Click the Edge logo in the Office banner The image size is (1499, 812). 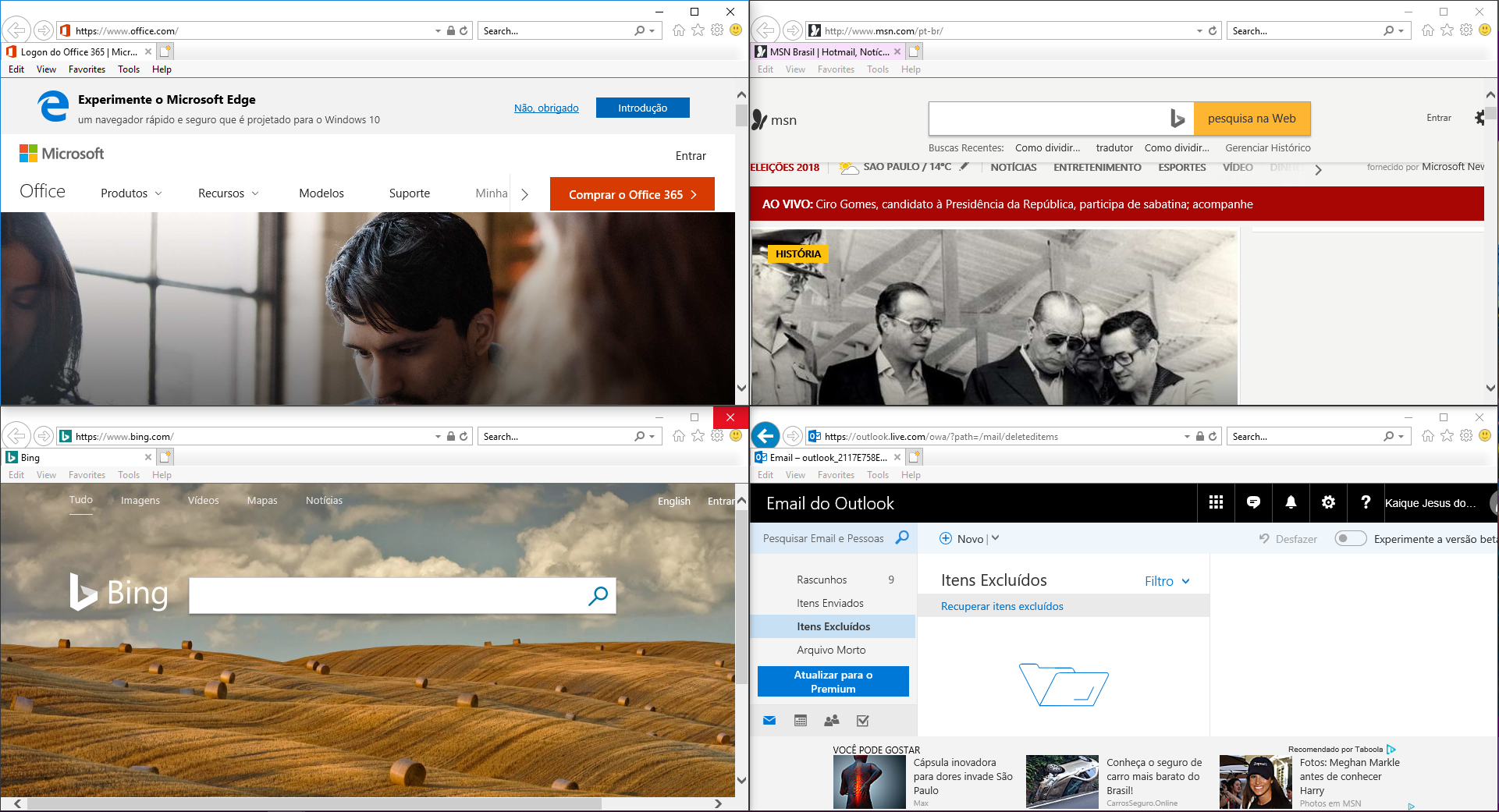[53, 107]
